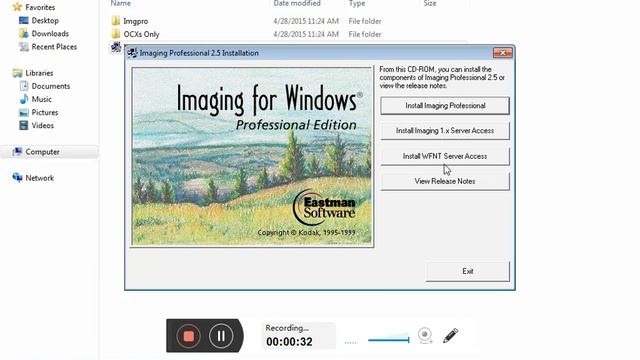The width and height of the screenshot is (640, 360).
Task: Click the Videos library icon
Action: pyautogui.click(x=24, y=125)
